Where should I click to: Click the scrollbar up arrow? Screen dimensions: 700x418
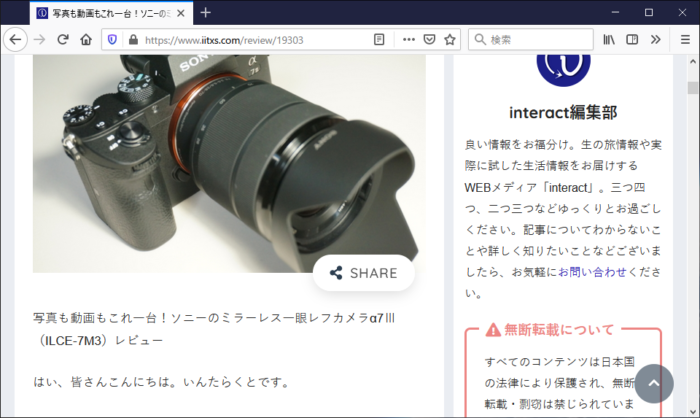693,61
